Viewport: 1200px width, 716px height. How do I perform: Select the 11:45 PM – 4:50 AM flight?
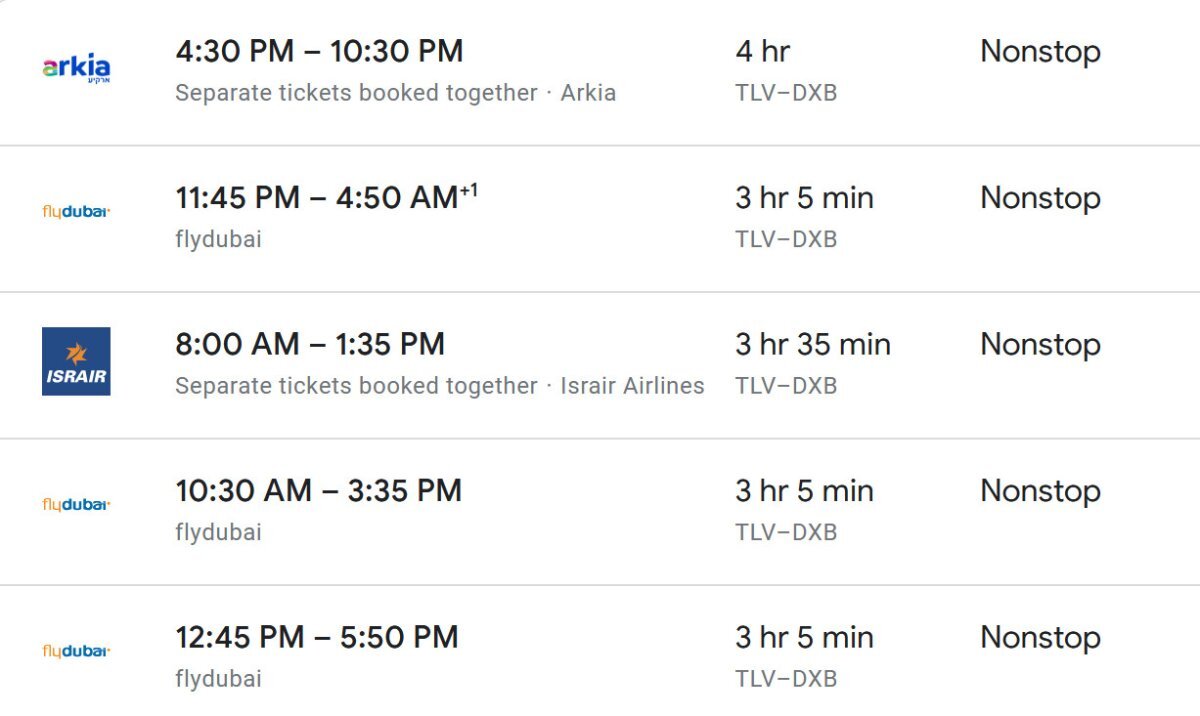click(x=600, y=219)
